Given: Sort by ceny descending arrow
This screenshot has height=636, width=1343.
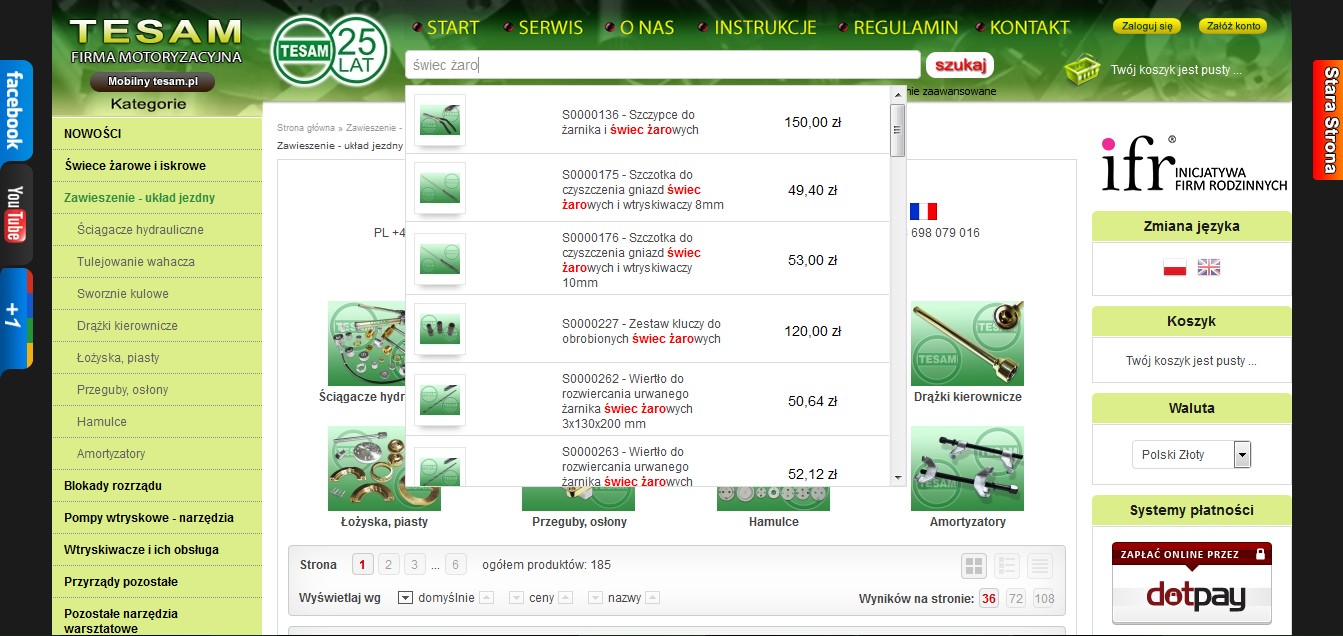Looking at the screenshot, I should pos(517,598).
